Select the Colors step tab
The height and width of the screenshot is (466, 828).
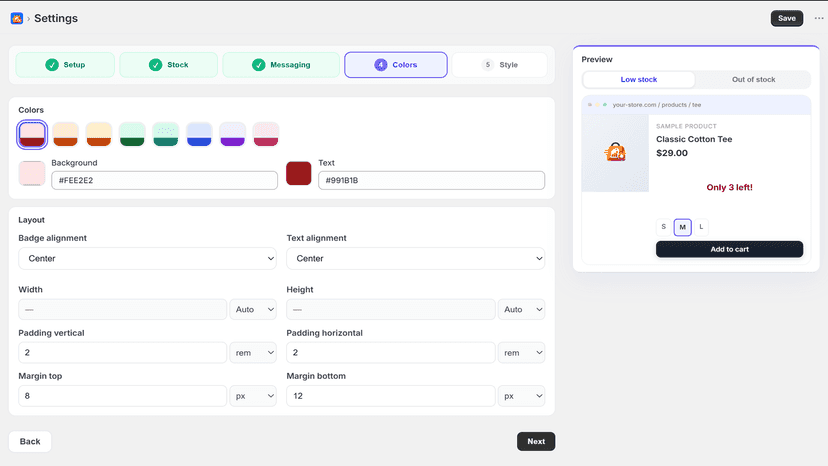(x=396, y=65)
